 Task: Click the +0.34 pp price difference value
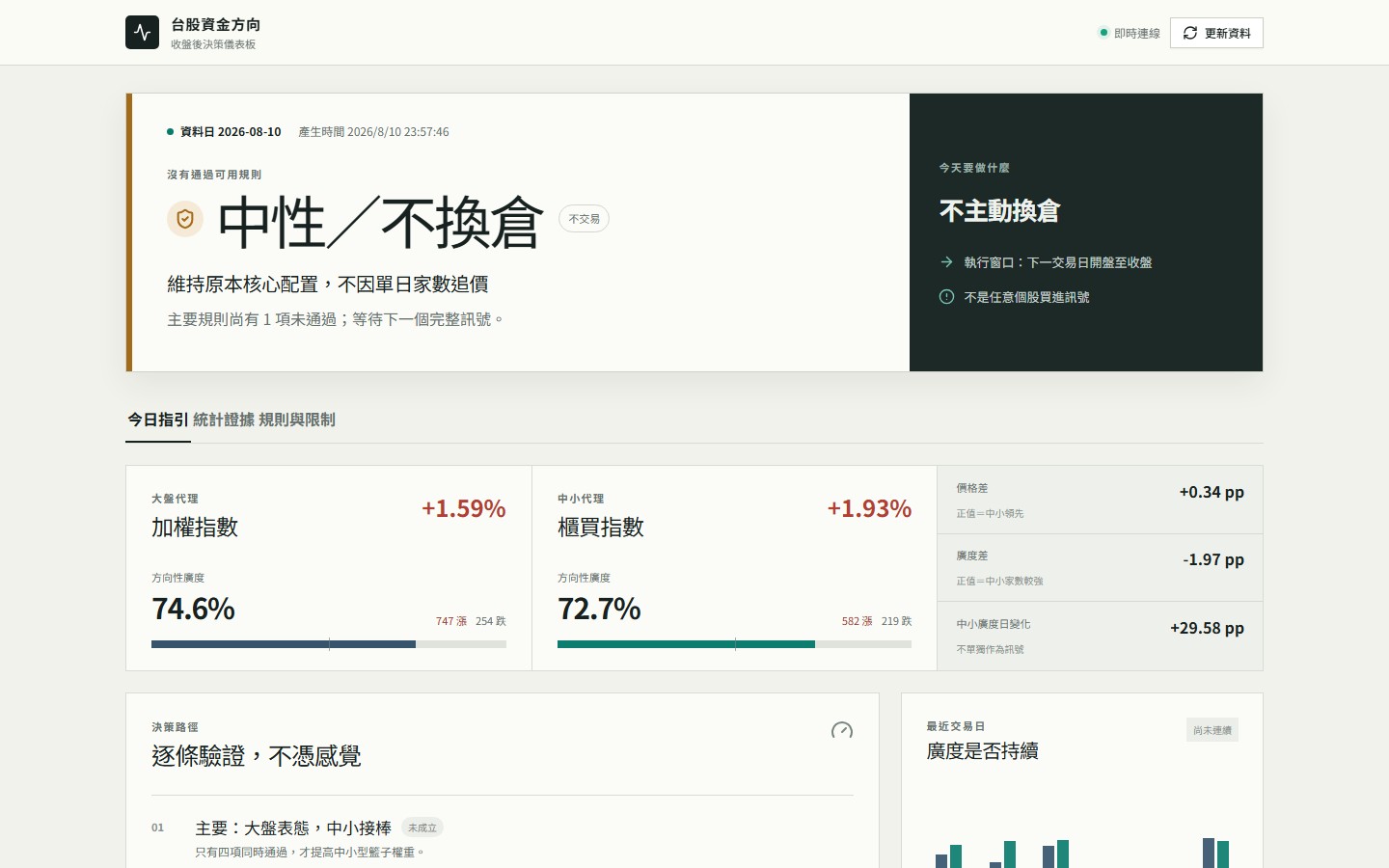click(1212, 492)
